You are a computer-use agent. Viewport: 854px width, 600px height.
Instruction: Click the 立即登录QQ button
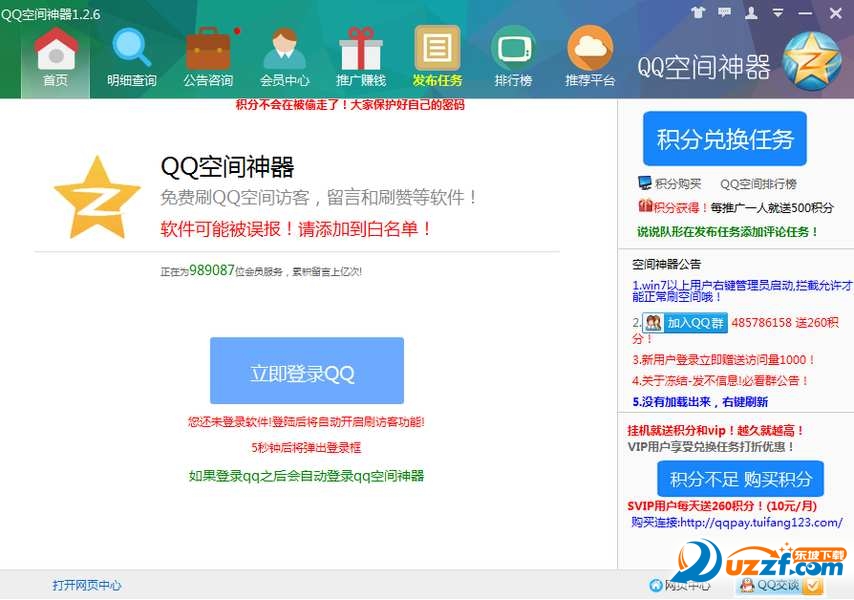[x=307, y=371]
